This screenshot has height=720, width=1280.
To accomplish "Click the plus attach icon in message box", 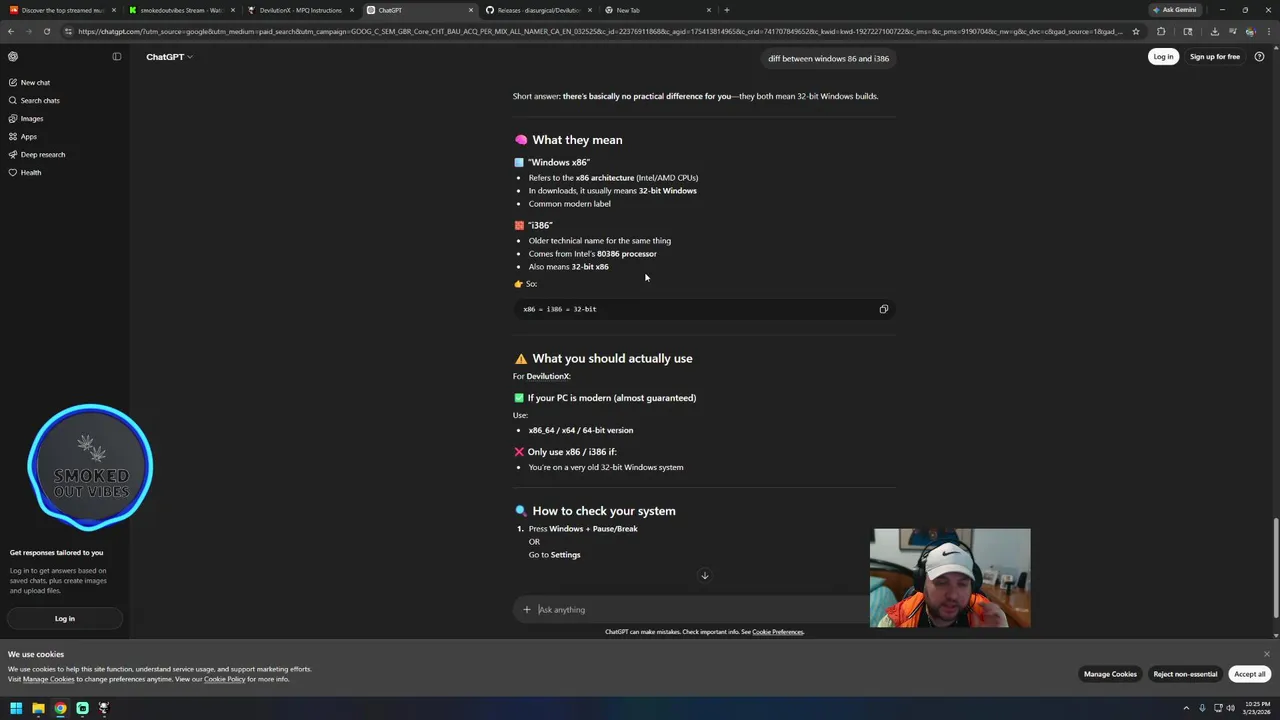I will coord(527,610).
